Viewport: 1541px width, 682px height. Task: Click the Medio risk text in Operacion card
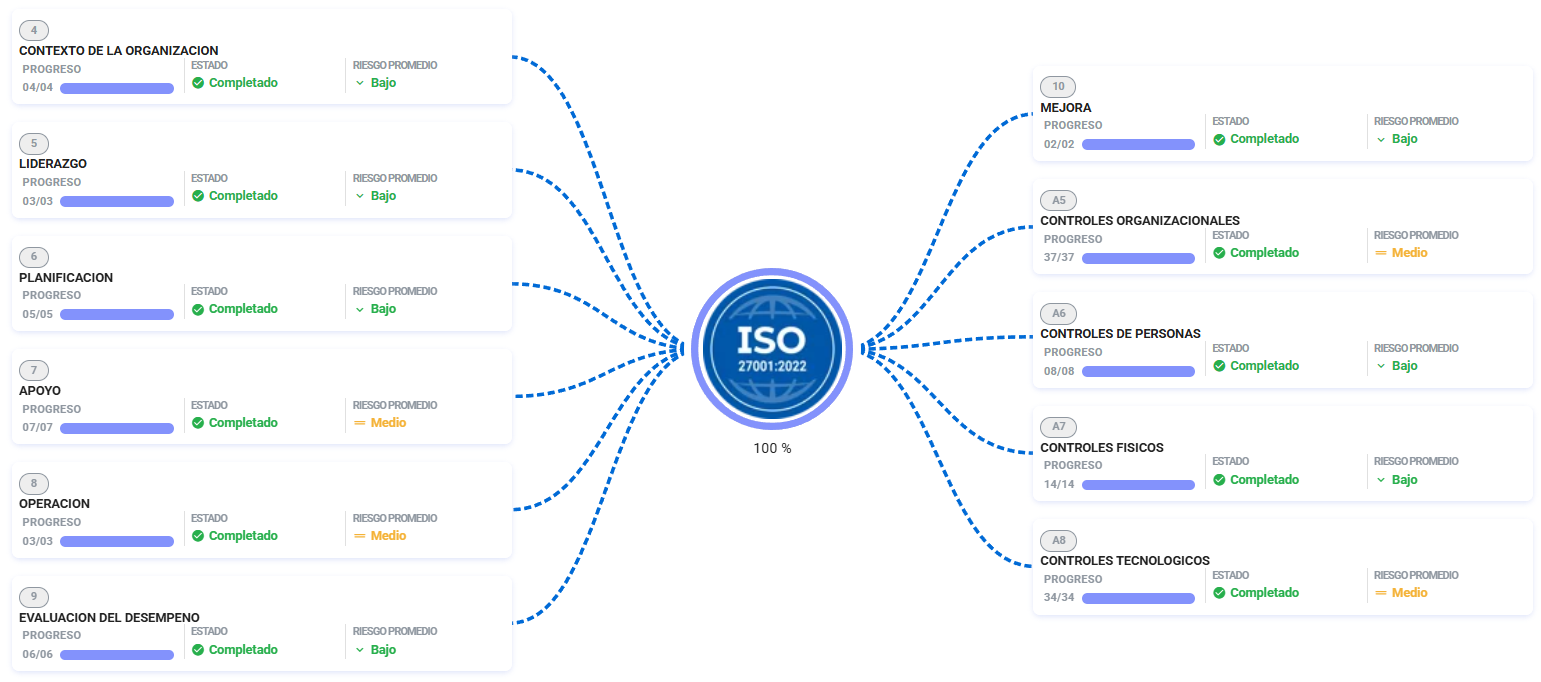click(x=389, y=536)
